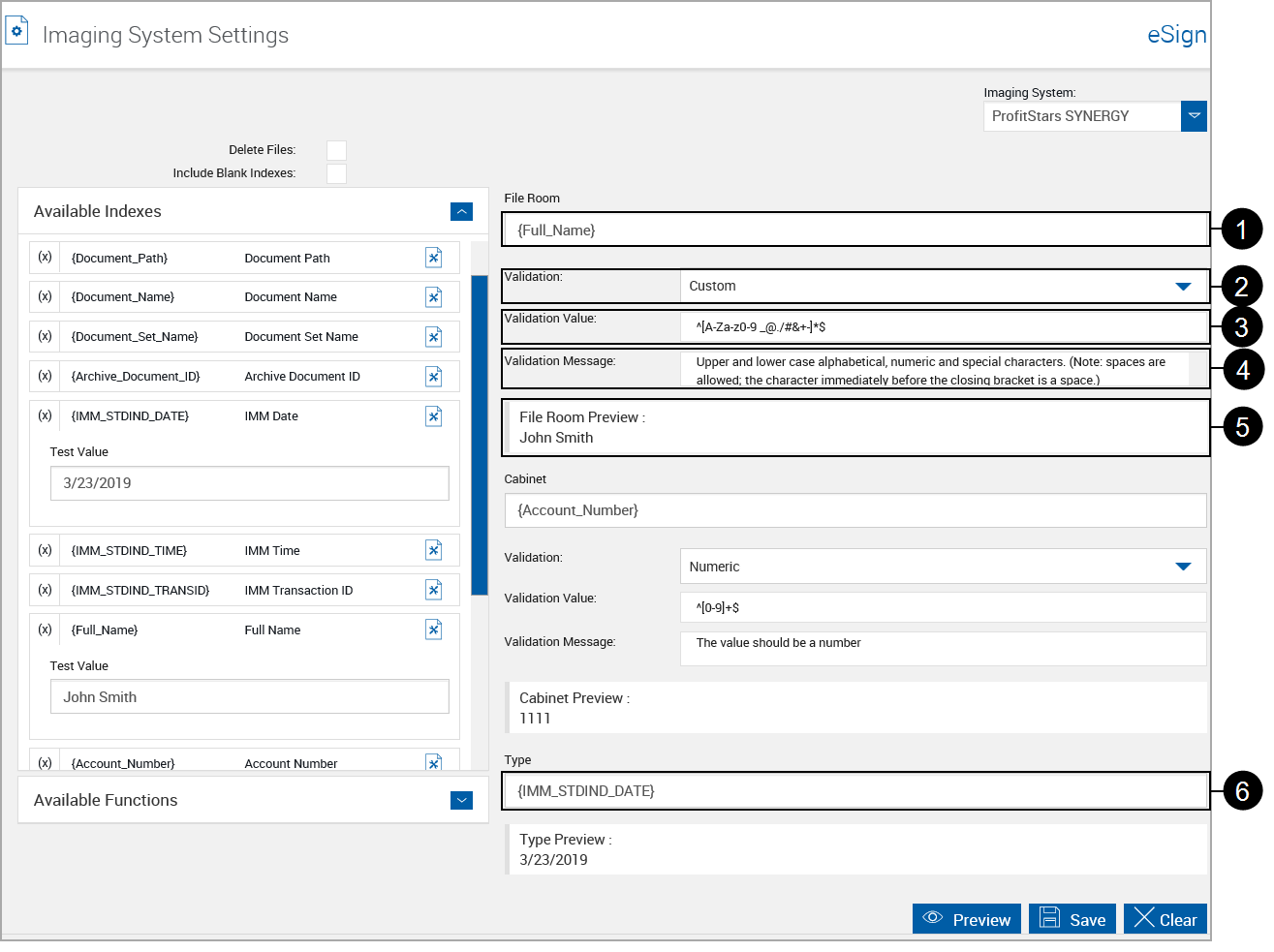Click the insert icon beside {Document_Name}
This screenshot has width=1274, height=952.
(x=433, y=297)
